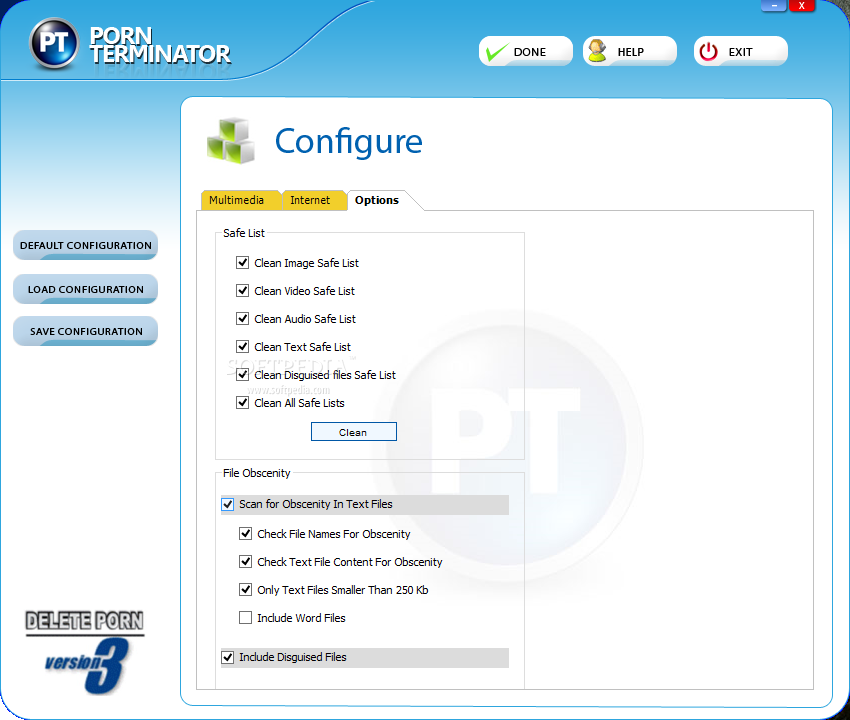Image resolution: width=850 pixels, height=720 pixels.
Task: Close window with red X button
Action: click(802, 5)
